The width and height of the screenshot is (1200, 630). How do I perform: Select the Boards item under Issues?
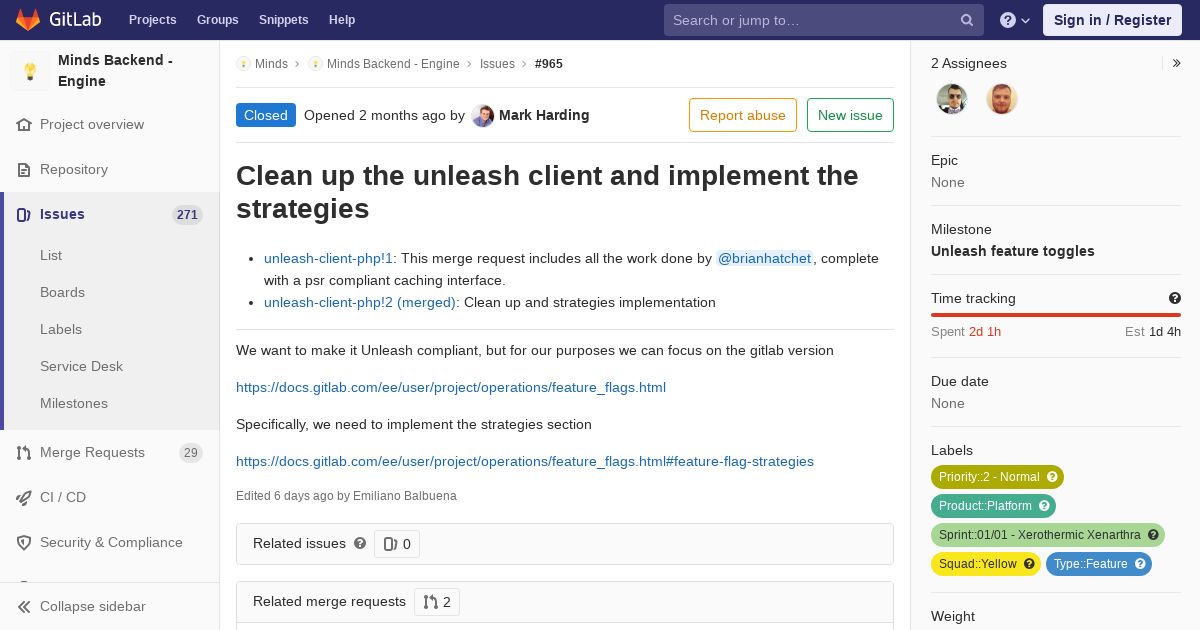pos(62,292)
